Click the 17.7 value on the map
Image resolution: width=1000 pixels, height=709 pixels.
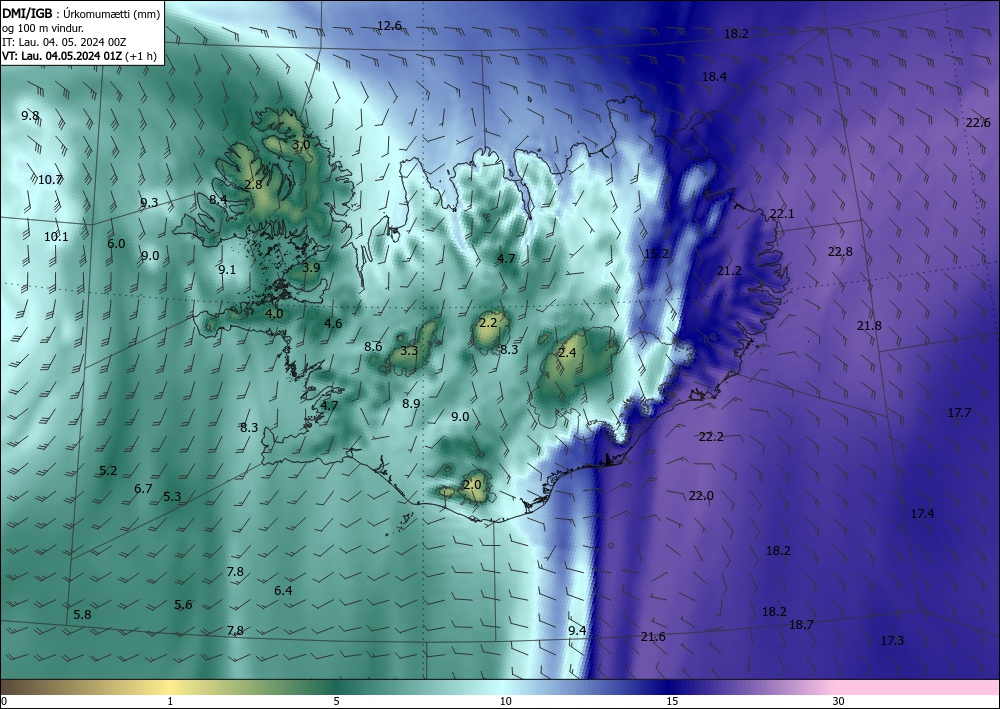click(959, 413)
